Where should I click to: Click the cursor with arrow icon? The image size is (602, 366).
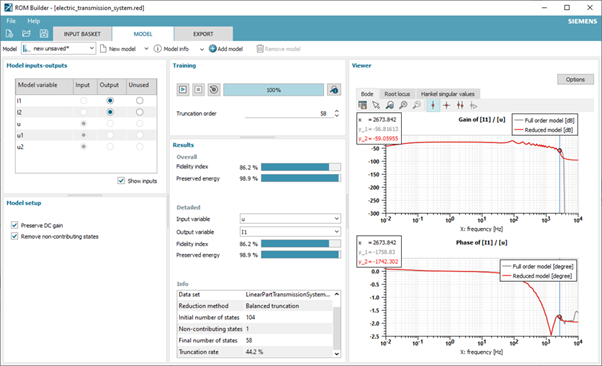pos(473,105)
